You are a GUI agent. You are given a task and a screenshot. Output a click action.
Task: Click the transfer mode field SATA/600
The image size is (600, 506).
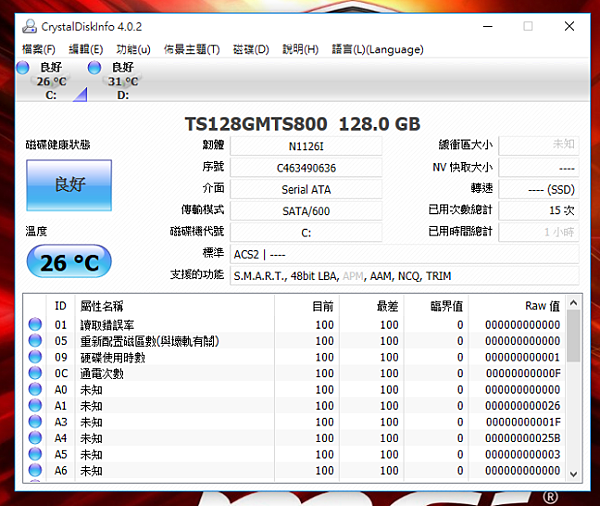tap(306, 211)
